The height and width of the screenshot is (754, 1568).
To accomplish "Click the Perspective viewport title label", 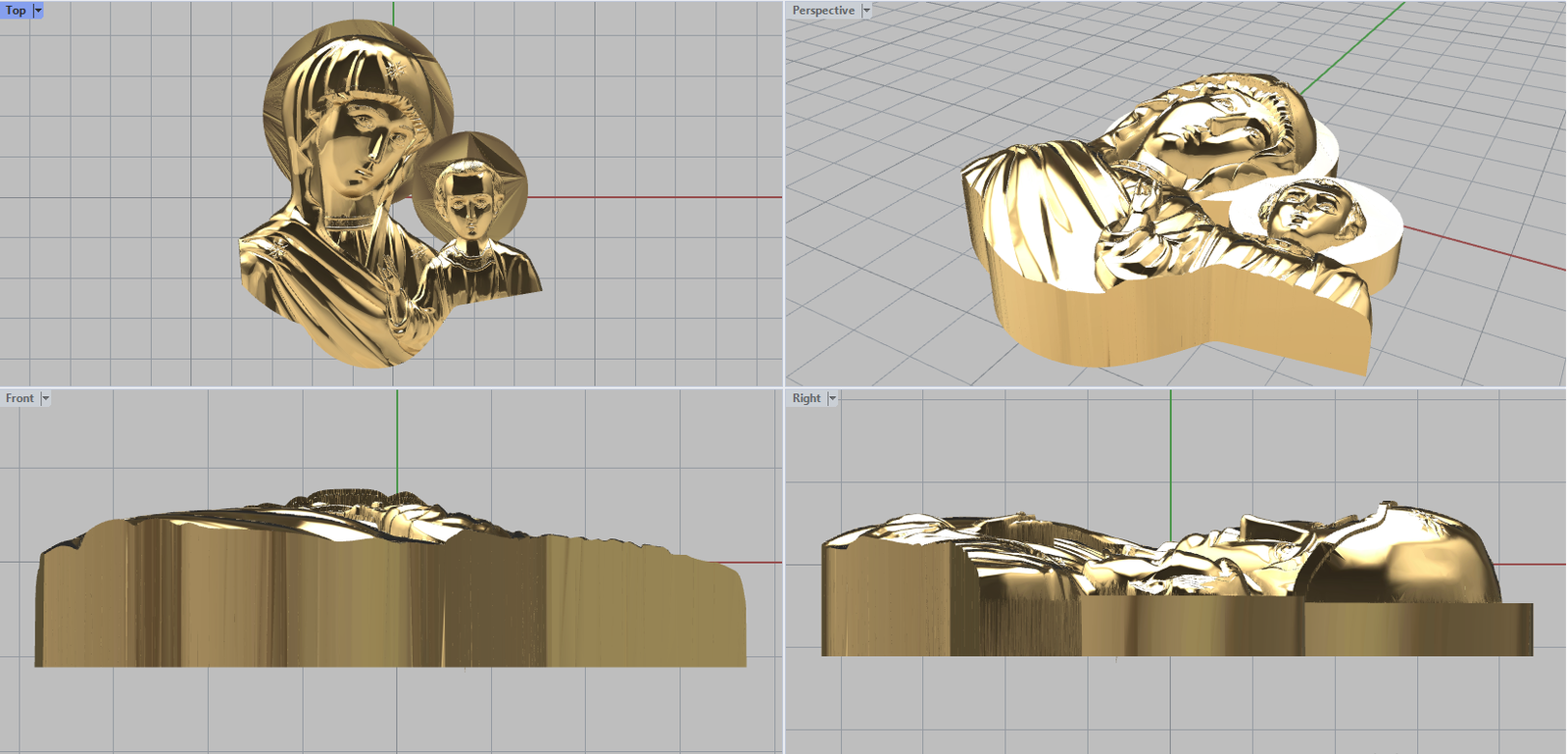I will click(x=823, y=11).
